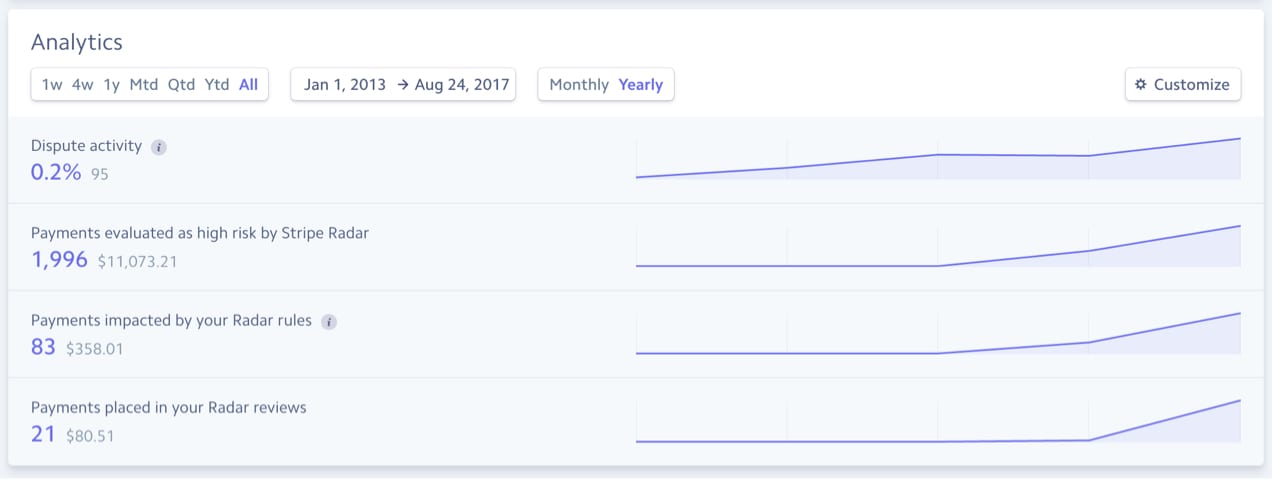1272x480 pixels.
Task: Click the Dispute activity sparkline chart
Action: tap(938, 160)
